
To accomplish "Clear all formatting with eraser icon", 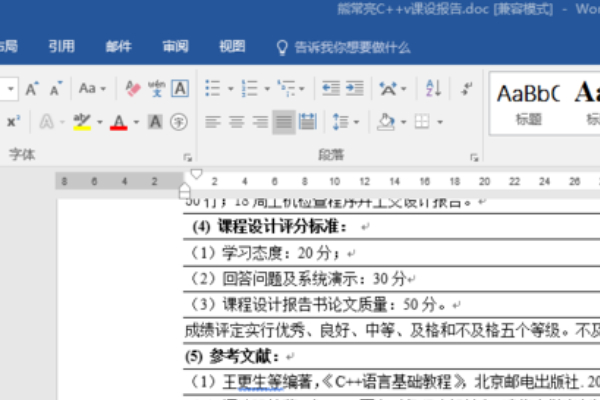I will click(133, 89).
